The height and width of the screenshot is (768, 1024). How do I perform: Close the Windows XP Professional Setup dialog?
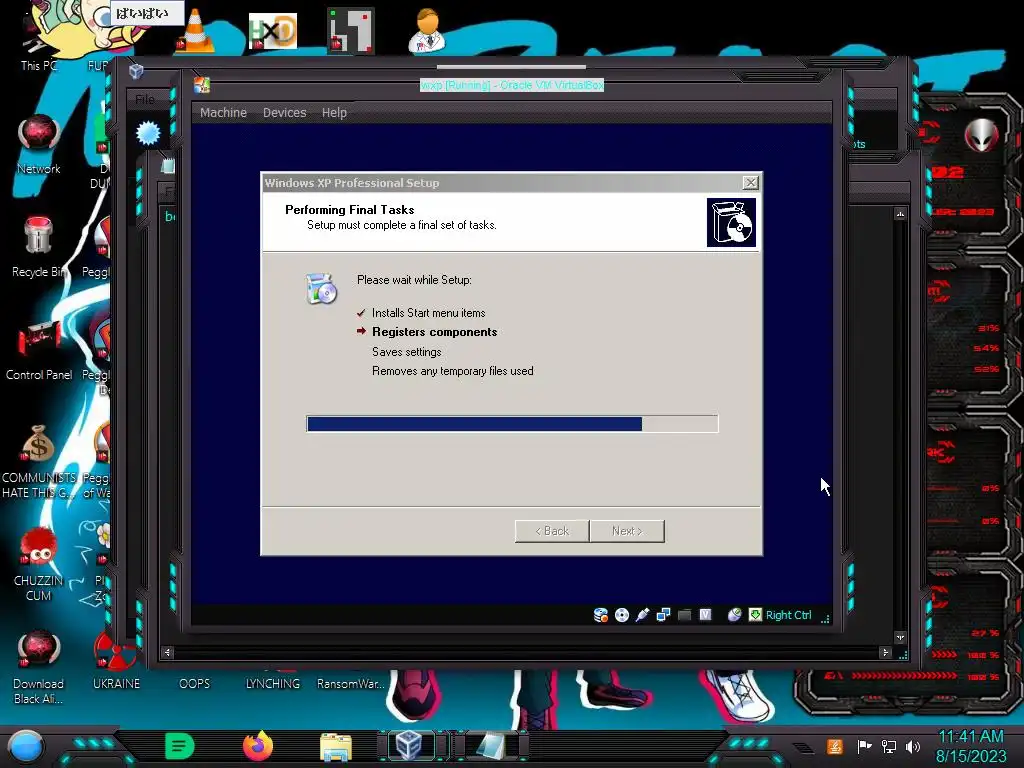750,183
